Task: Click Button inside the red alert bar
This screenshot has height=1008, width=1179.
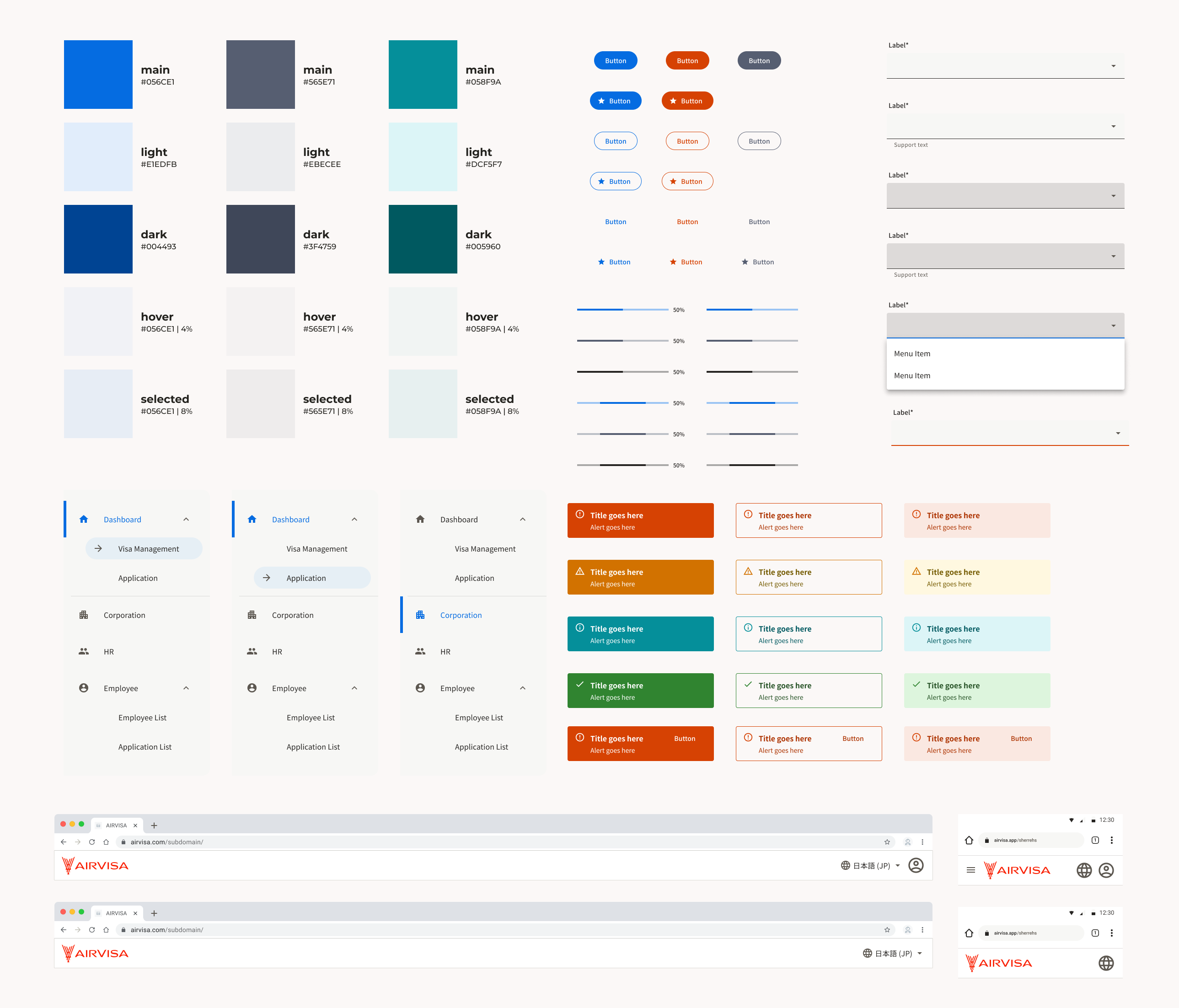Action: 685,738
